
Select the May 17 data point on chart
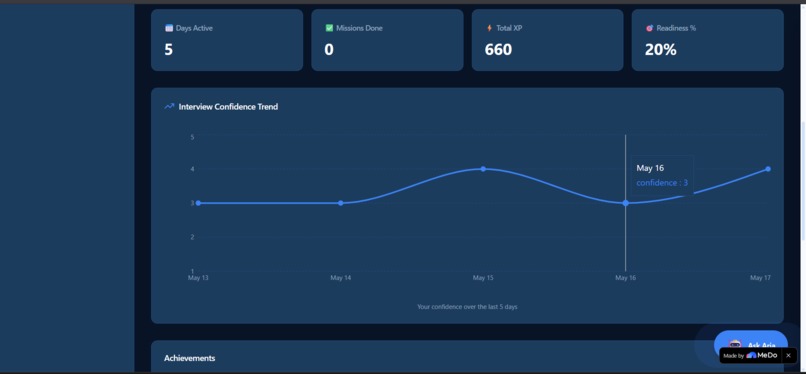tap(768, 169)
